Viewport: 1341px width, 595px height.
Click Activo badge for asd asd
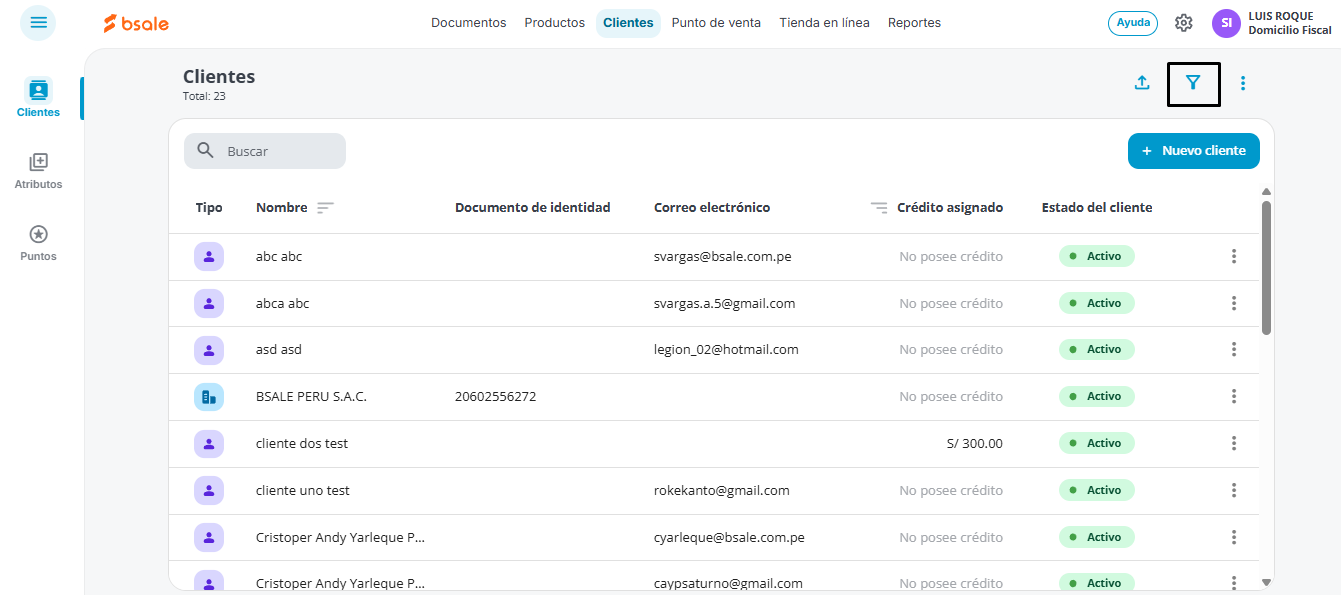click(1097, 349)
